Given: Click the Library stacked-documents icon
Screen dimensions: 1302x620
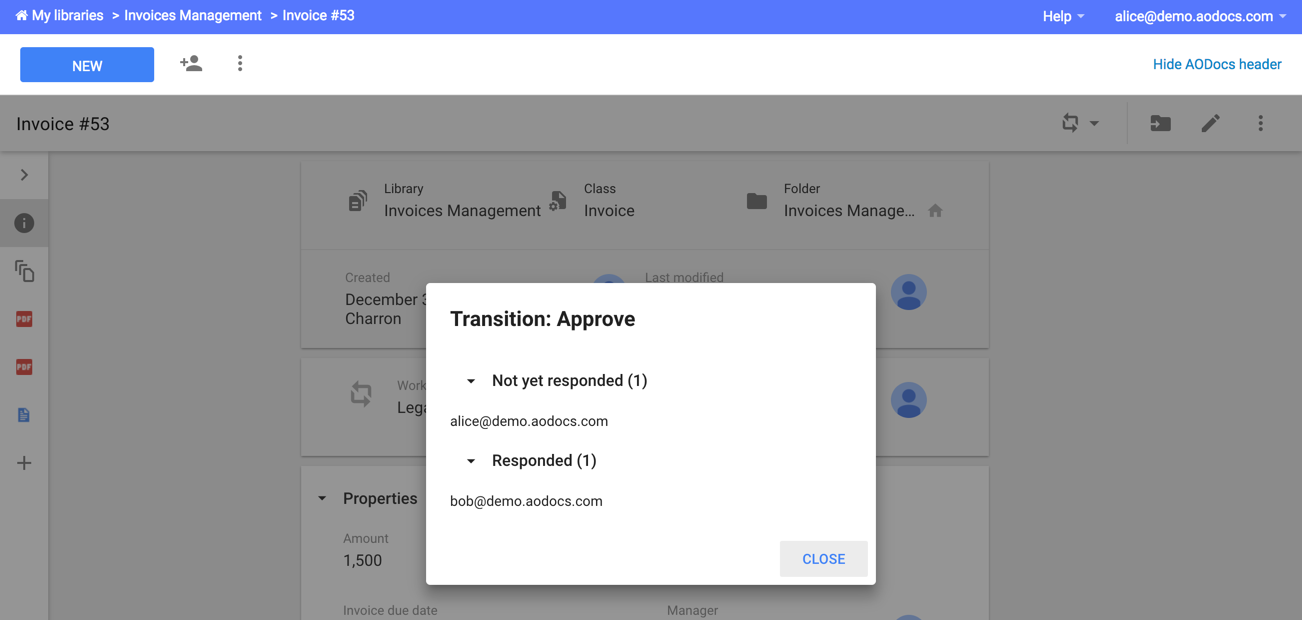Looking at the screenshot, I should [357, 201].
